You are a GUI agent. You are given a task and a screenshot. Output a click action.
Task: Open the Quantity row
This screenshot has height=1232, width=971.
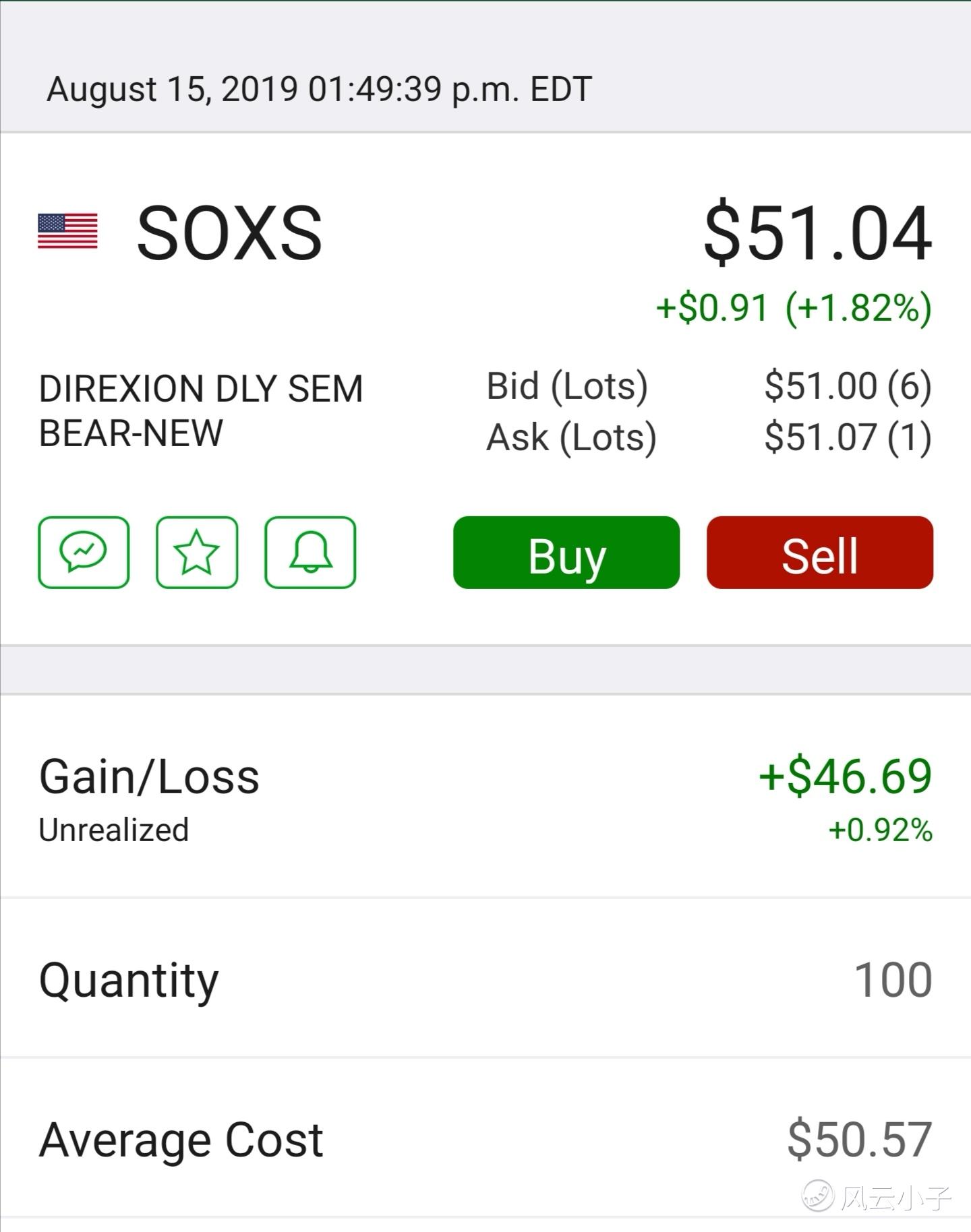[486, 979]
